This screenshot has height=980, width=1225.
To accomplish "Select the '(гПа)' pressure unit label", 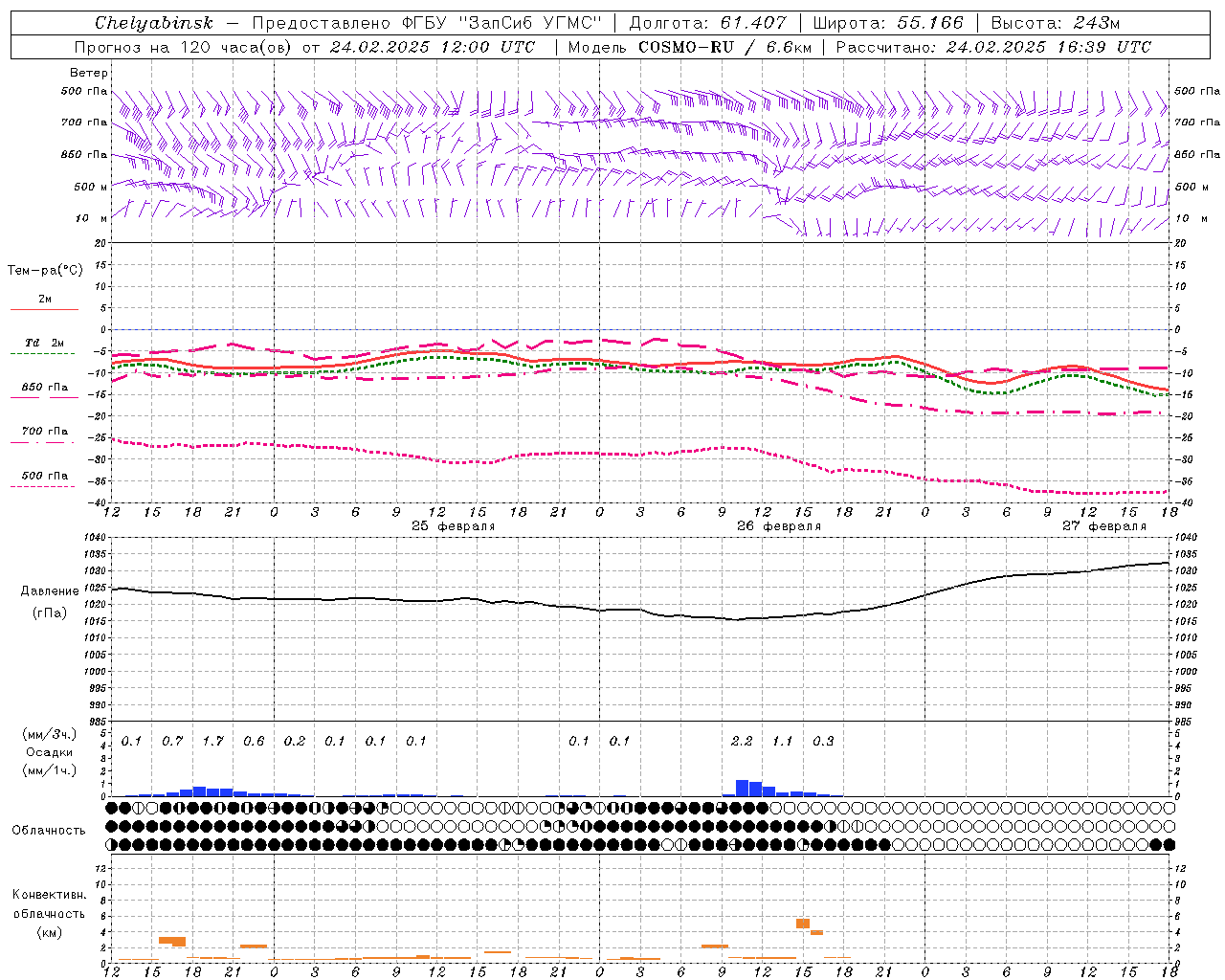I will click(x=50, y=612).
